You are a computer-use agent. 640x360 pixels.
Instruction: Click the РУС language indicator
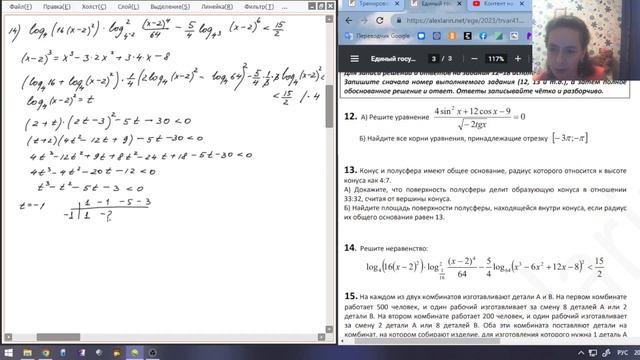coord(622,353)
